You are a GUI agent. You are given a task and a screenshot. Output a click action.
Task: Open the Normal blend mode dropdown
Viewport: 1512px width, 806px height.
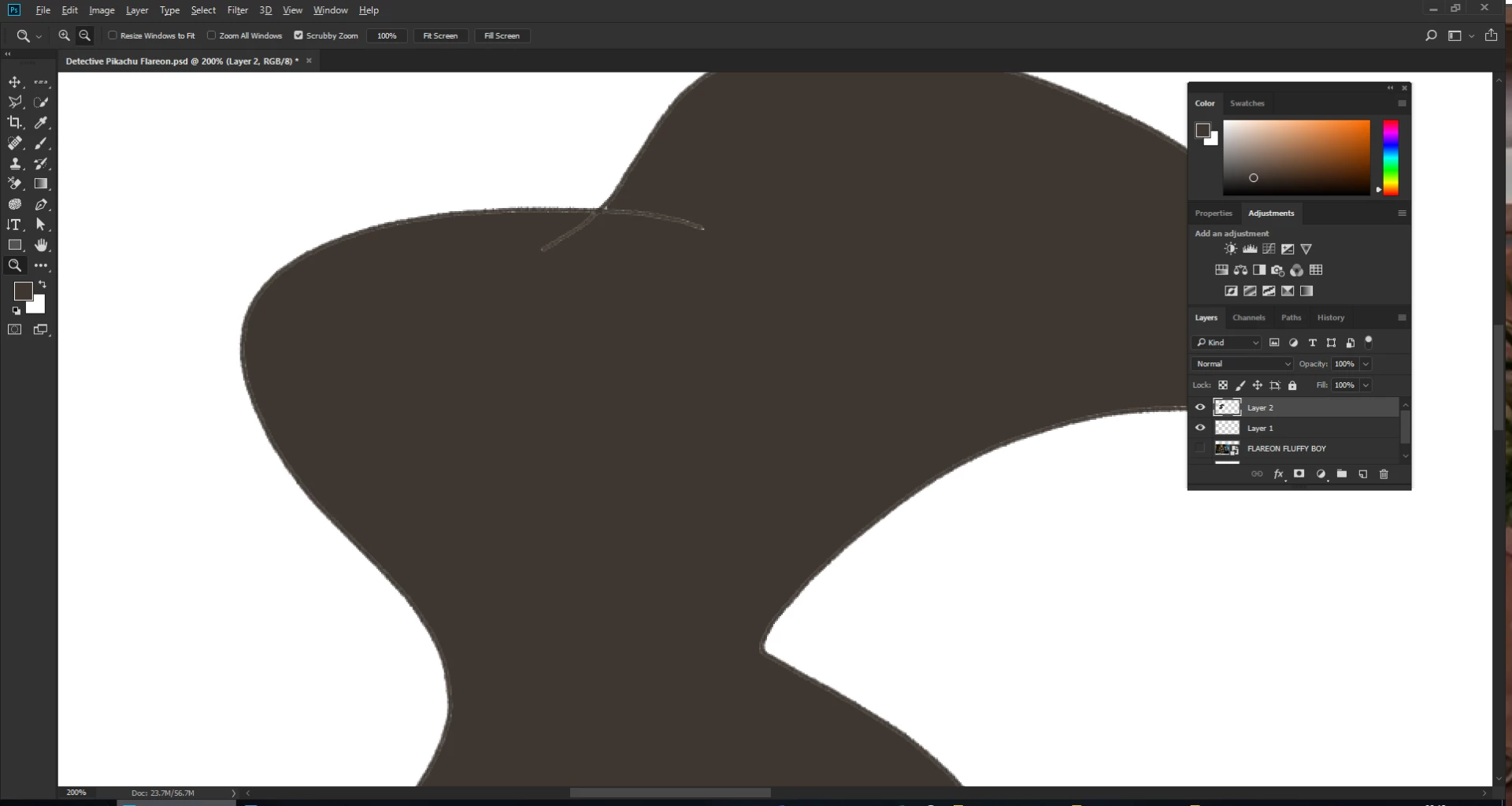tap(1242, 364)
